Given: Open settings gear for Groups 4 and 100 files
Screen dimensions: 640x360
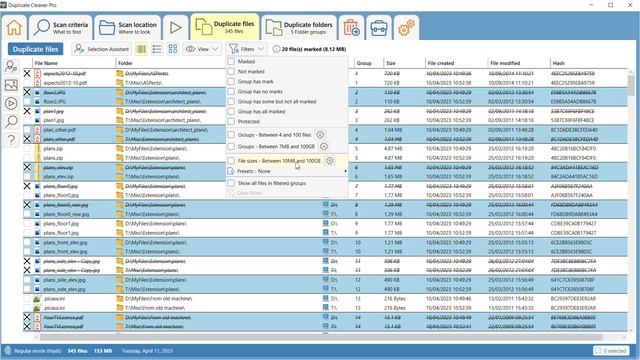Looking at the screenshot, I should [x=320, y=135].
